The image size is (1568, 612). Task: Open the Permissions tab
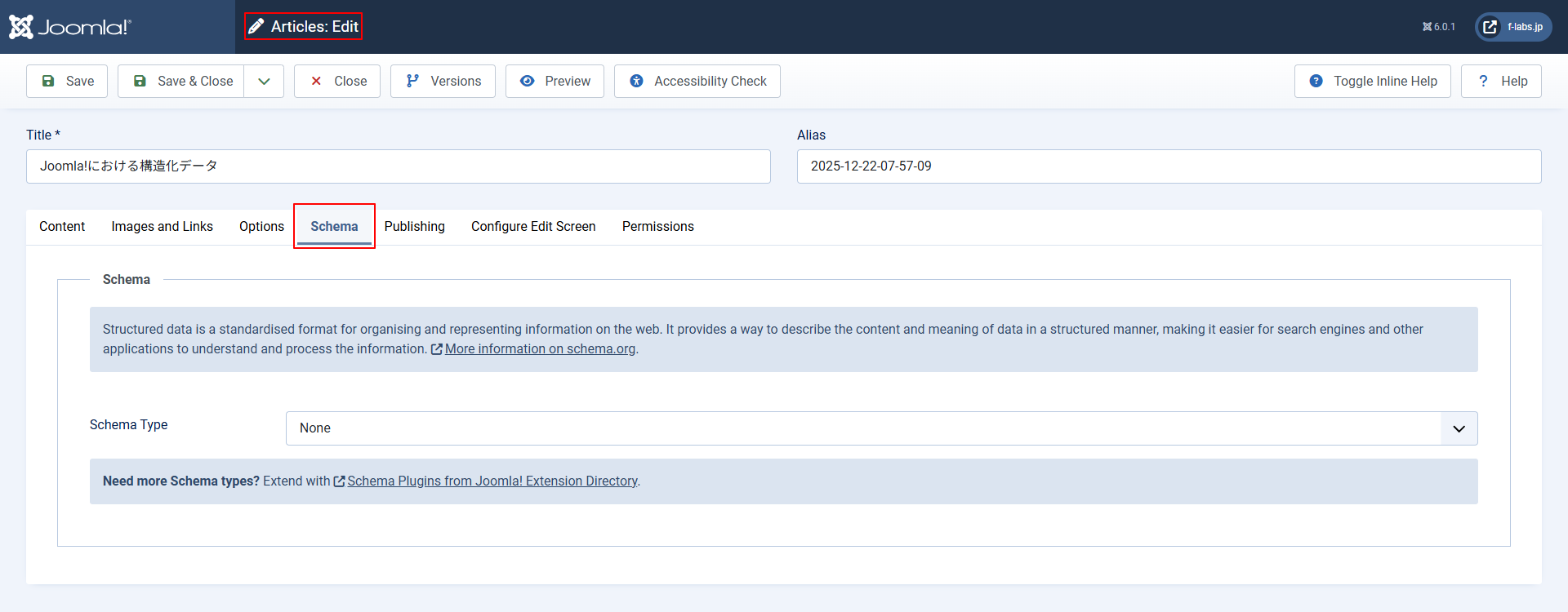(657, 227)
